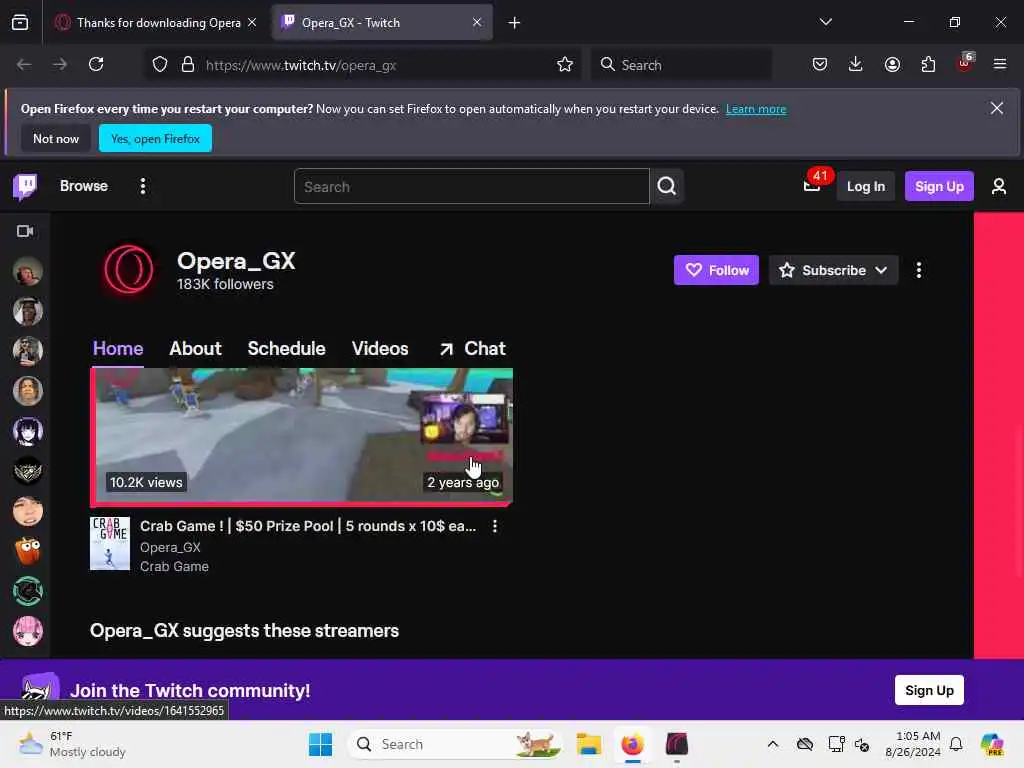Reload the page in Firefox
1024x768 pixels.
tap(96, 64)
